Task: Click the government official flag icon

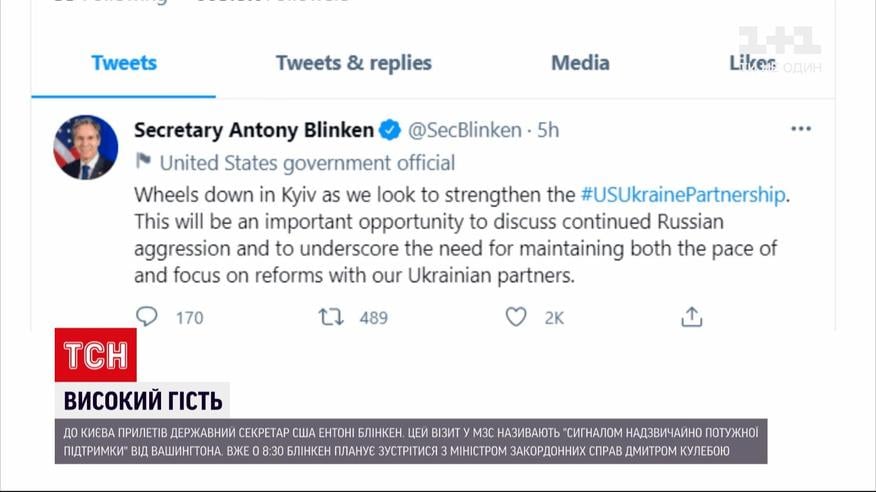Action: tap(143, 162)
